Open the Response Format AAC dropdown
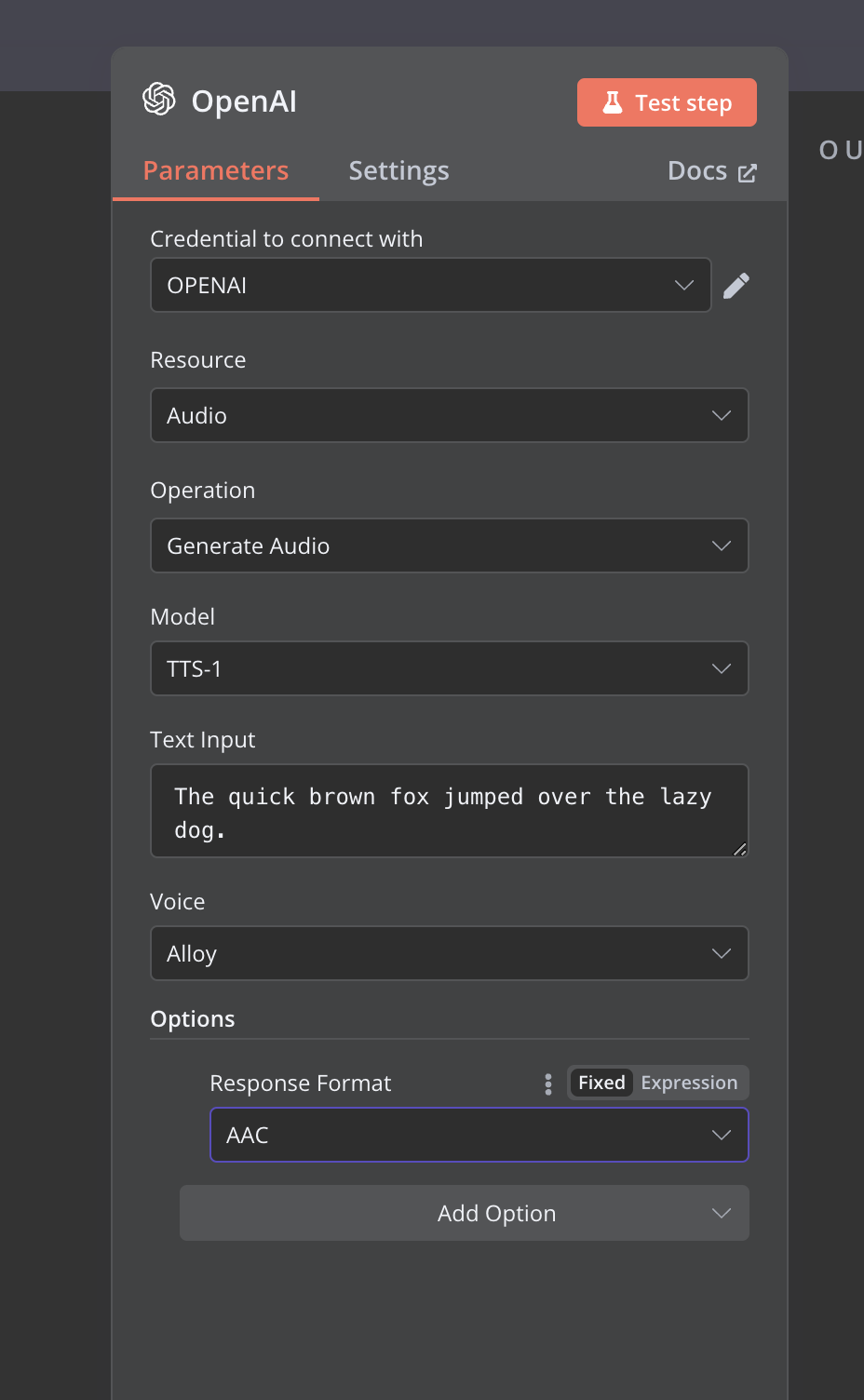Viewport: 864px width, 1400px height. click(x=479, y=1135)
